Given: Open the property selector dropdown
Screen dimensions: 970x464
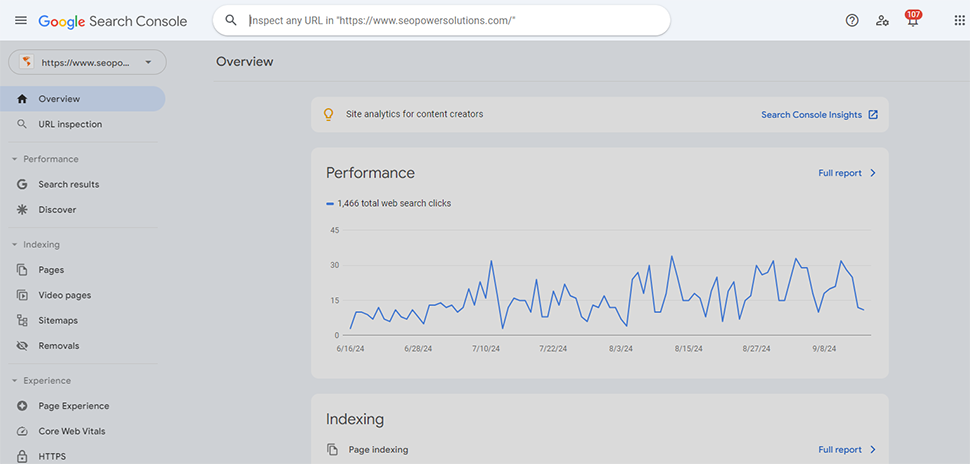Looking at the screenshot, I should click(x=87, y=62).
